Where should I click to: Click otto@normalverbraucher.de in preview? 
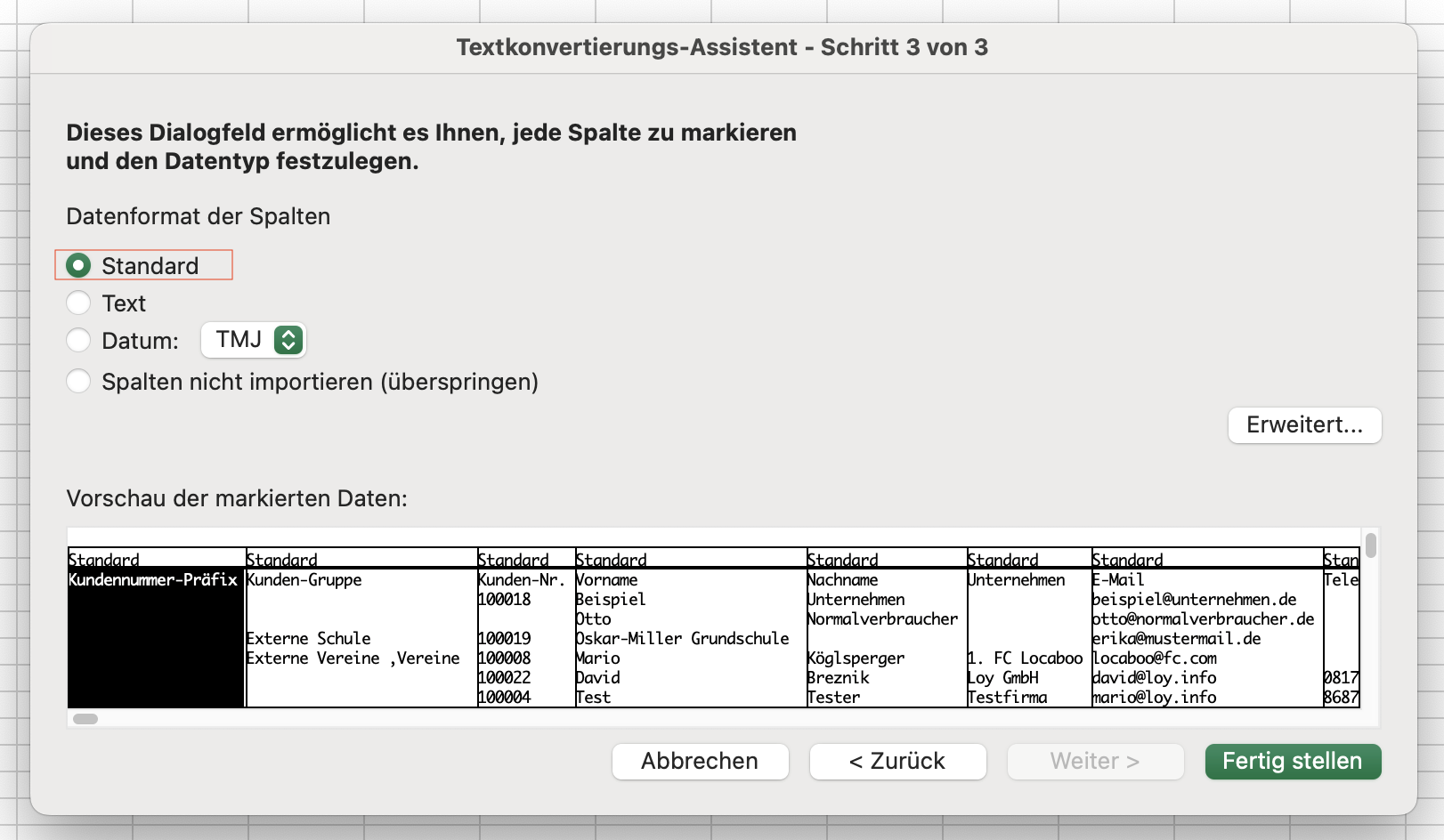click(1204, 619)
